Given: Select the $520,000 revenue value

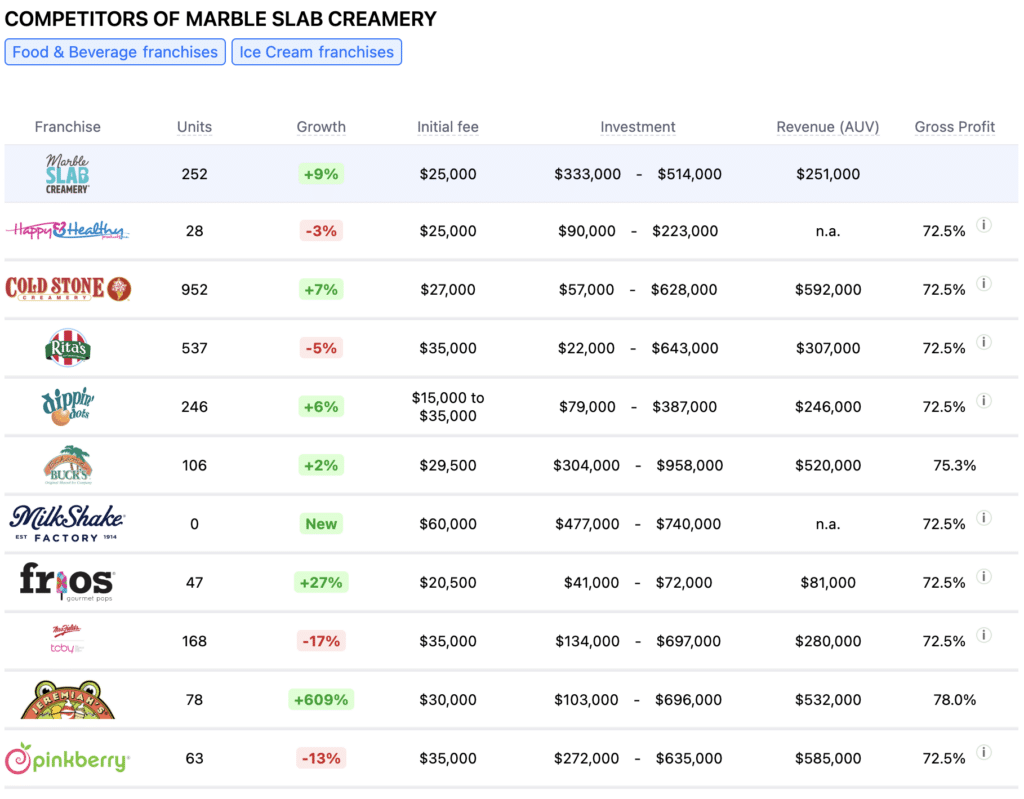Looking at the screenshot, I should click(x=828, y=466).
